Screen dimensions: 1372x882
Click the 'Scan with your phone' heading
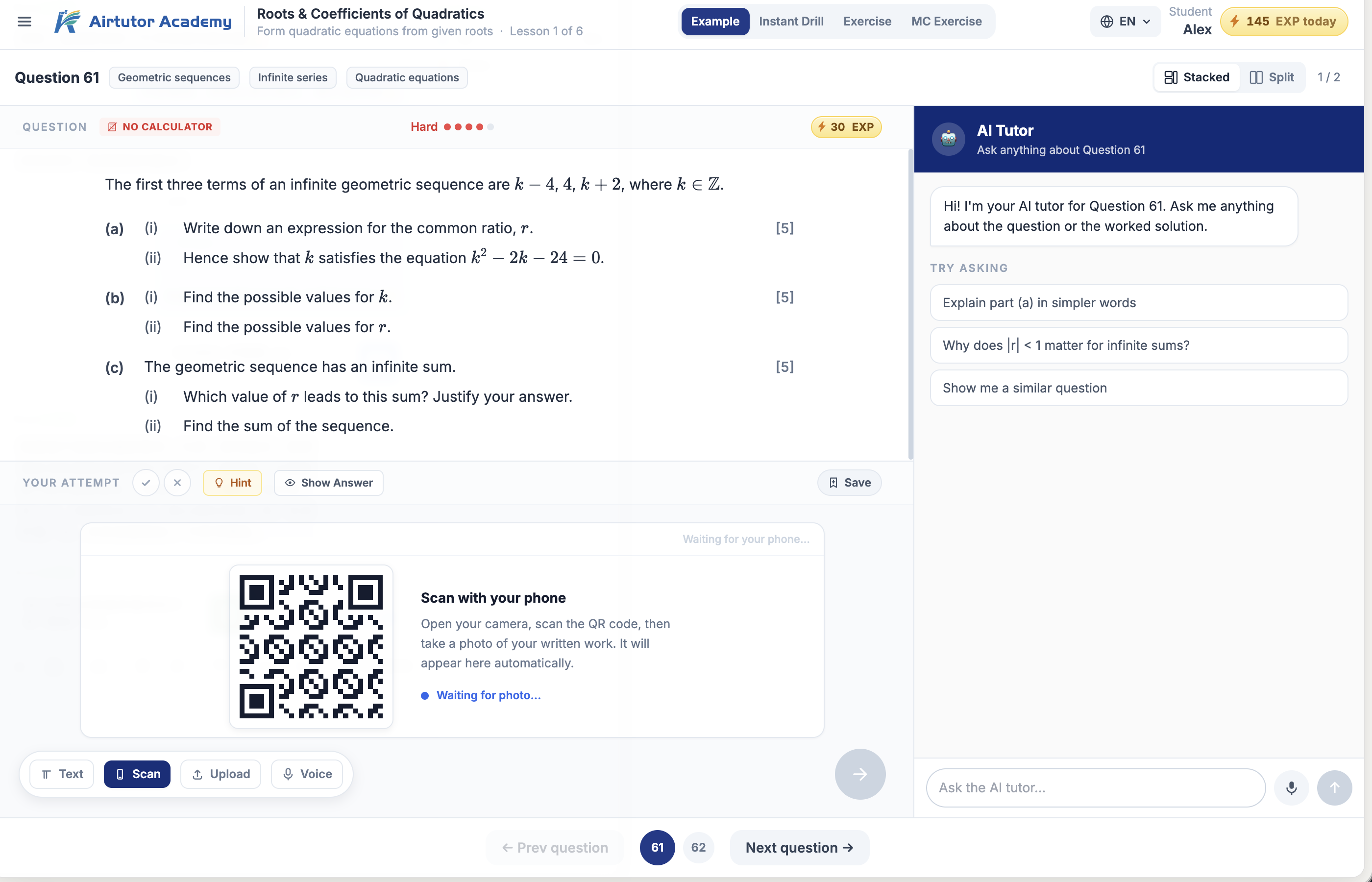[x=493, y=598]
